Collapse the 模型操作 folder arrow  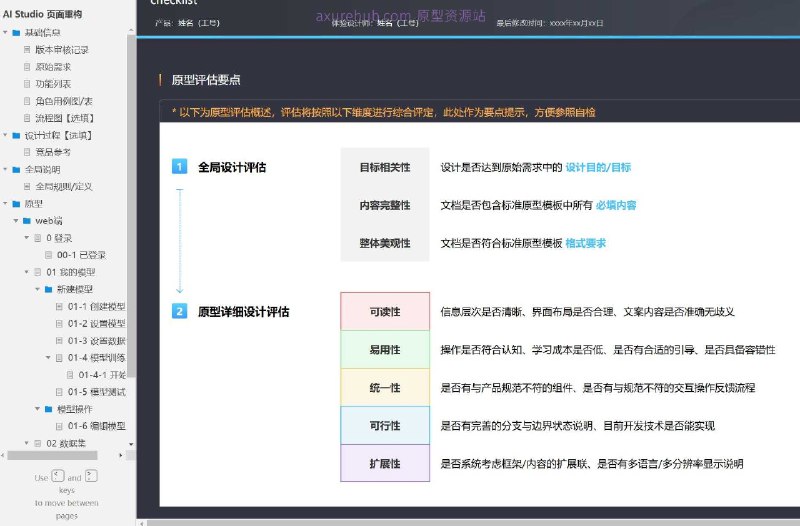point(38,409)
